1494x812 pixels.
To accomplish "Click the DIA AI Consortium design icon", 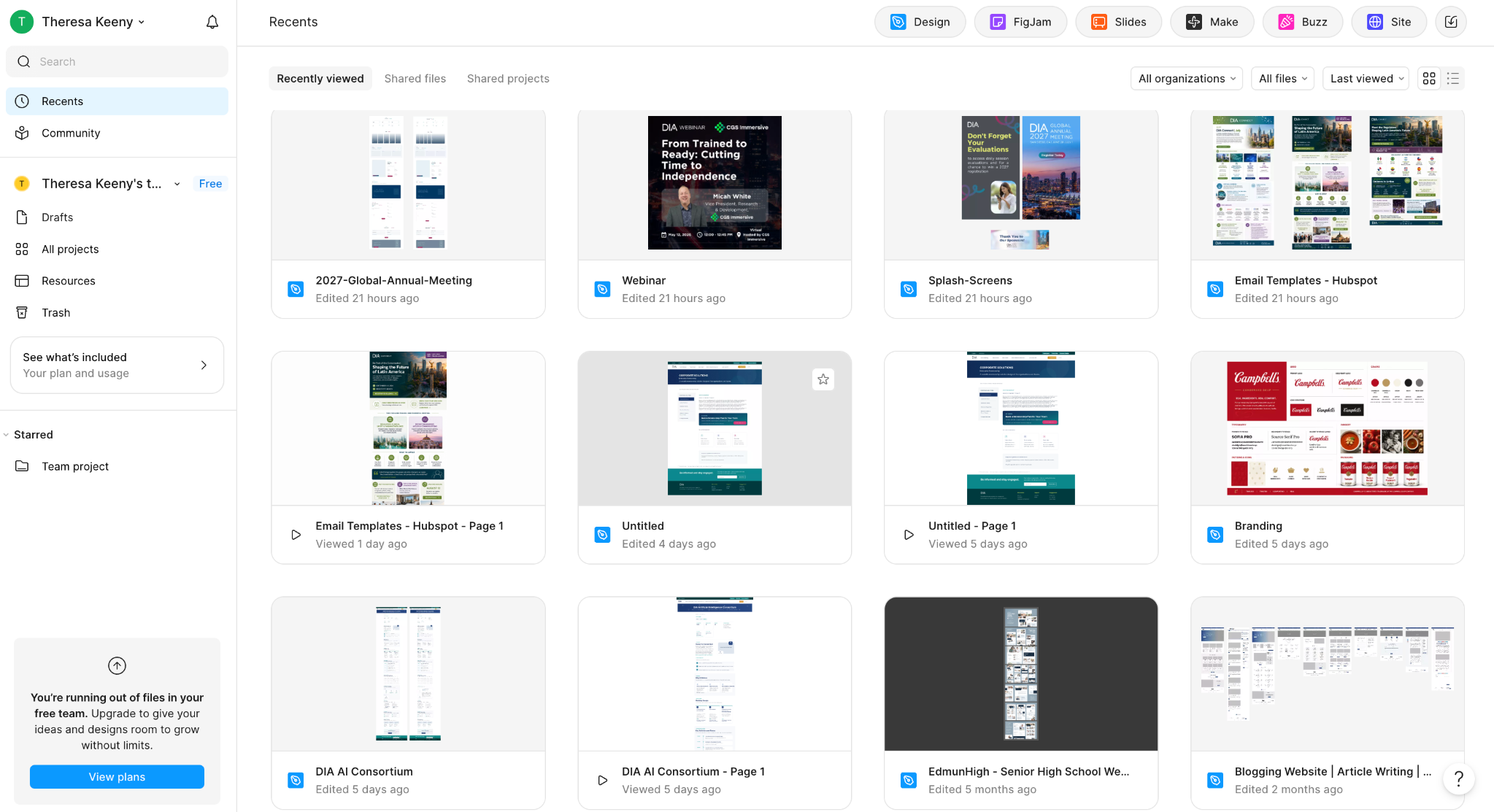I will pos(296,780).
